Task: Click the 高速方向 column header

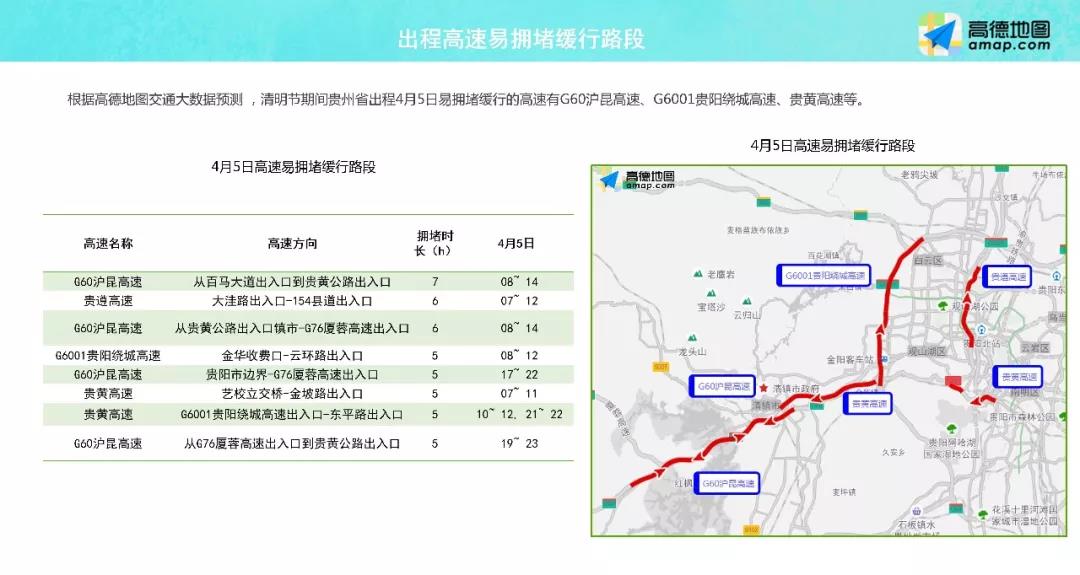Action: tap(292, 243)
